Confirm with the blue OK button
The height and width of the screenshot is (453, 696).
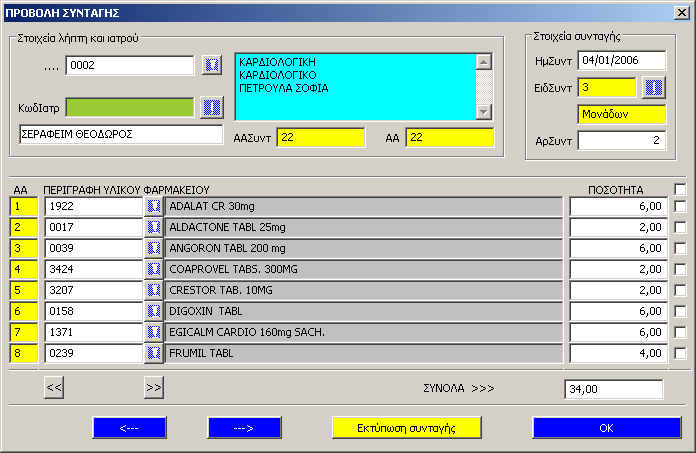pyautogui.click(x=606, y=428)
